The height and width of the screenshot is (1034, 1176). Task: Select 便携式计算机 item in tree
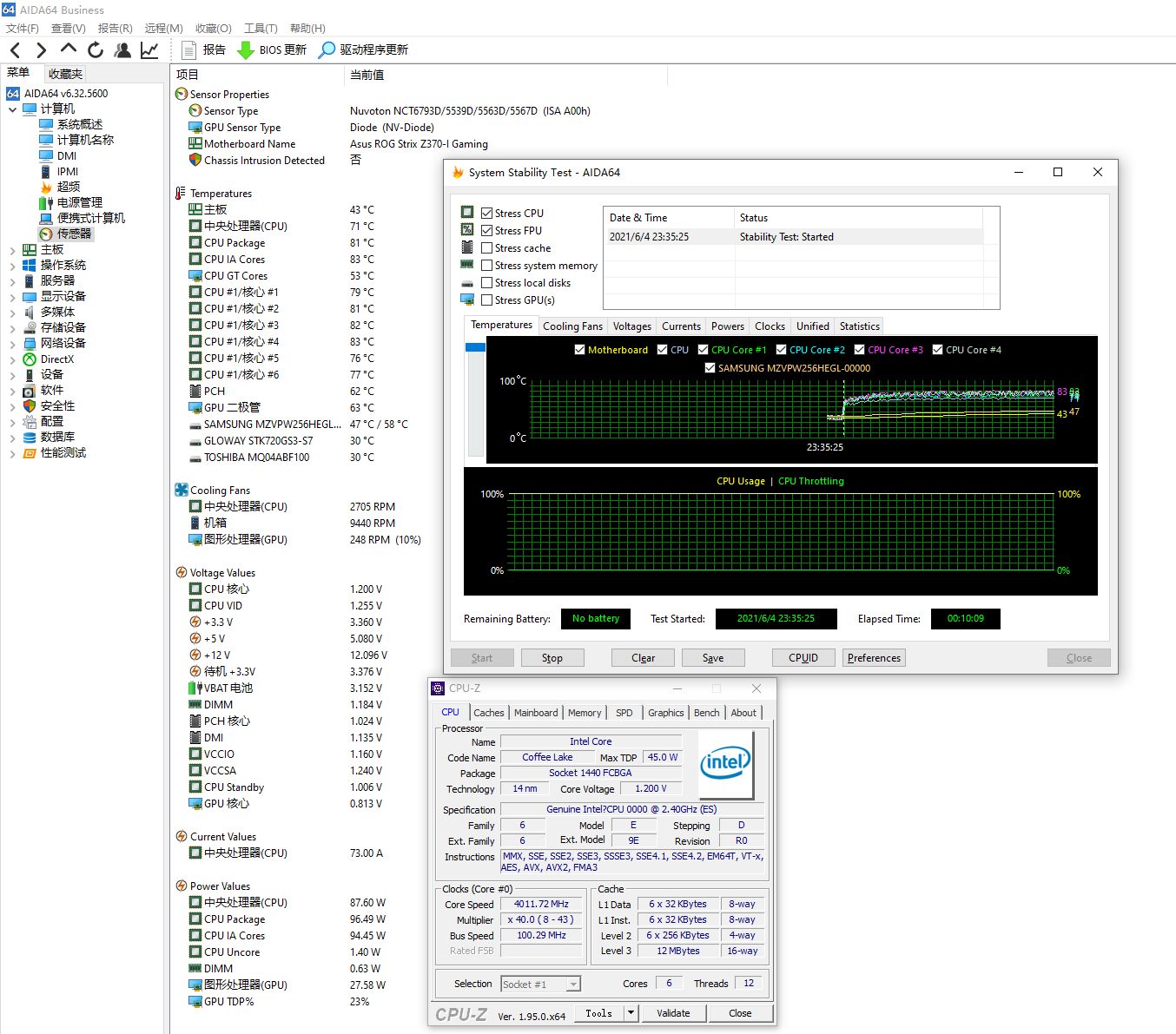(x=83, y=218)
